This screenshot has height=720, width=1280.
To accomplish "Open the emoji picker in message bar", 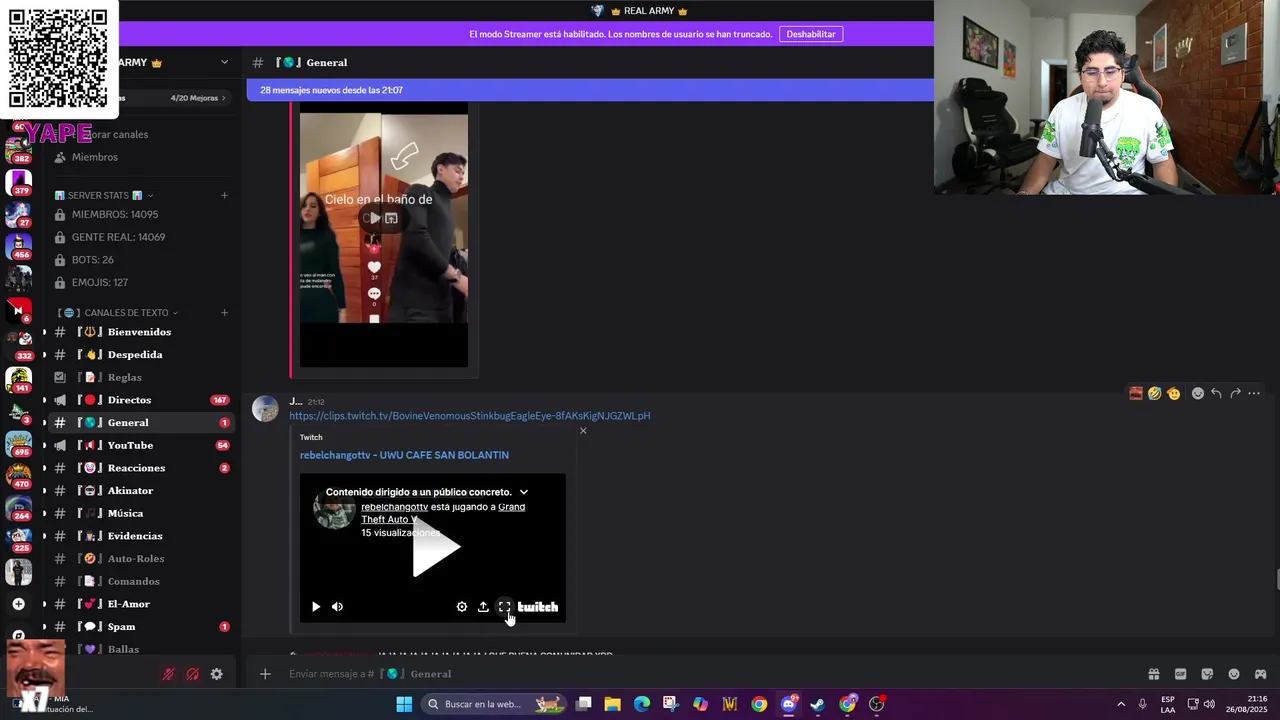I will click(x=1234, y=674).
